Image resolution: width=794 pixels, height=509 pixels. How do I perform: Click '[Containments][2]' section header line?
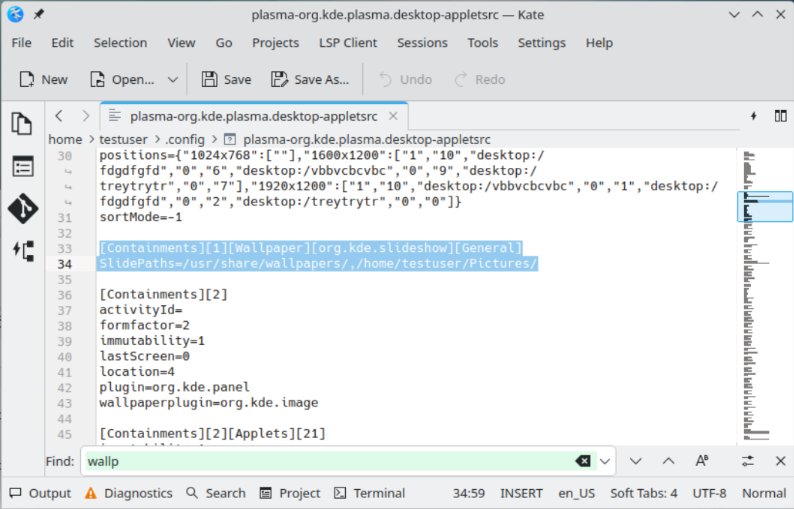point(163,294)
